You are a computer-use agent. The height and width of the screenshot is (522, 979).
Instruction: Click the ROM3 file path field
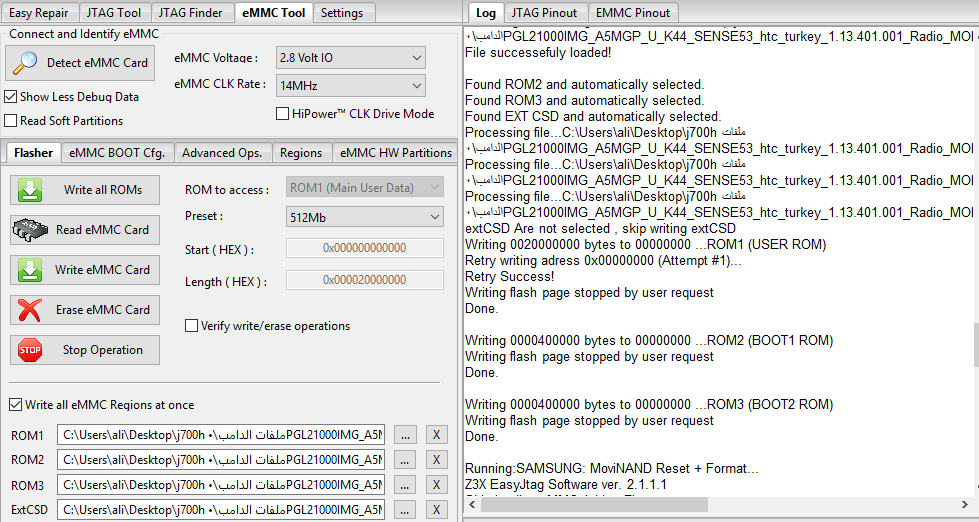pos(221,485)
